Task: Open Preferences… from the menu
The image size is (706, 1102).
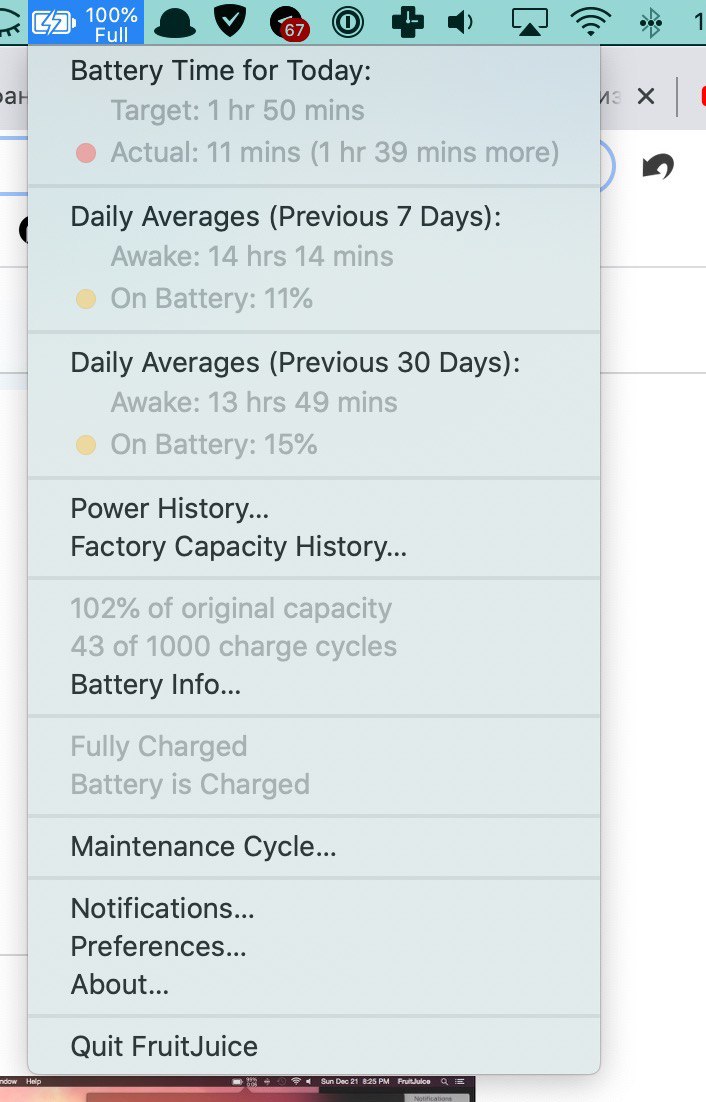Action: (158, 946)
